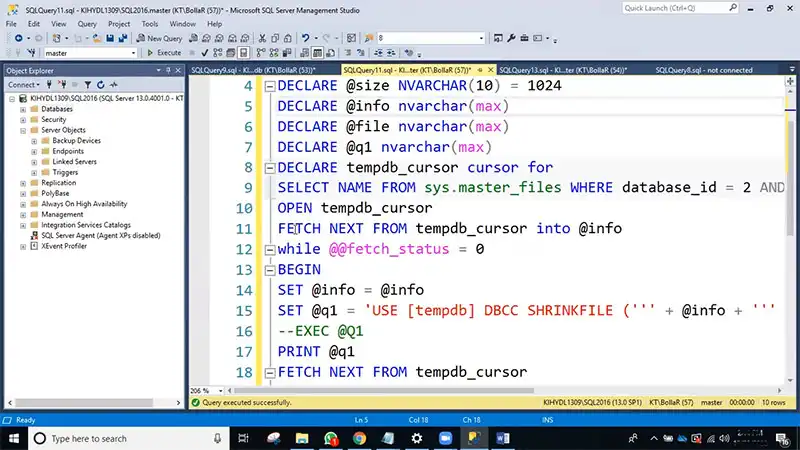This screenshot has height=450, width=800.
Task: Click the Parse query checkmark icon
Action: point(205,53)
